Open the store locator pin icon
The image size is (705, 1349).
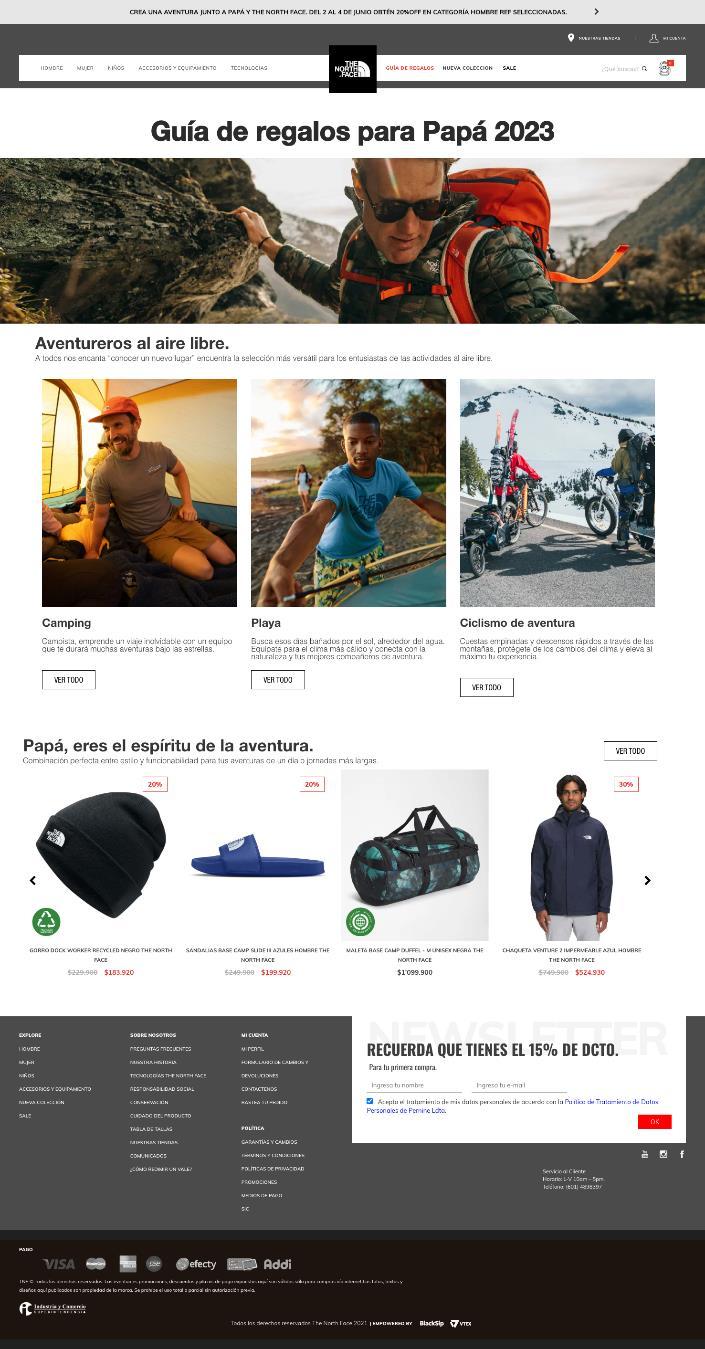[571, 38]
